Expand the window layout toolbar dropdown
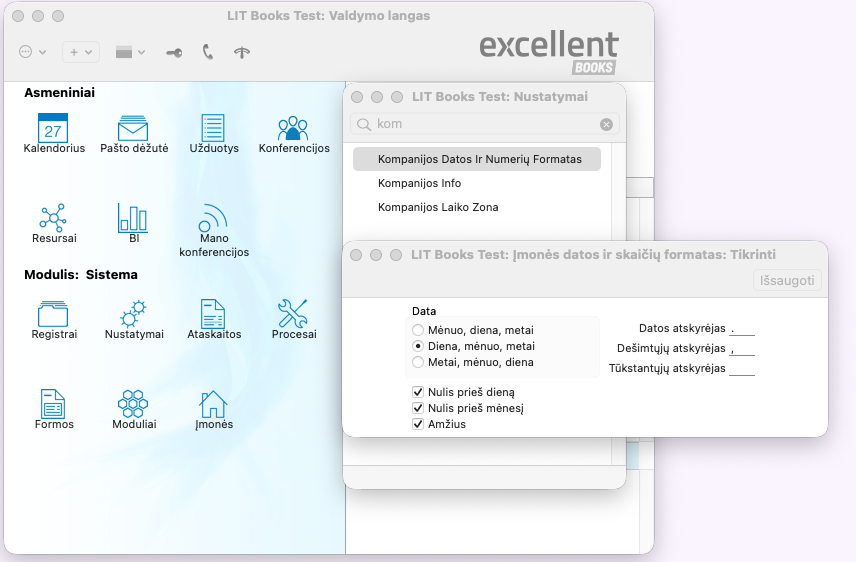856x562 pixels. (x=130, y=52)
